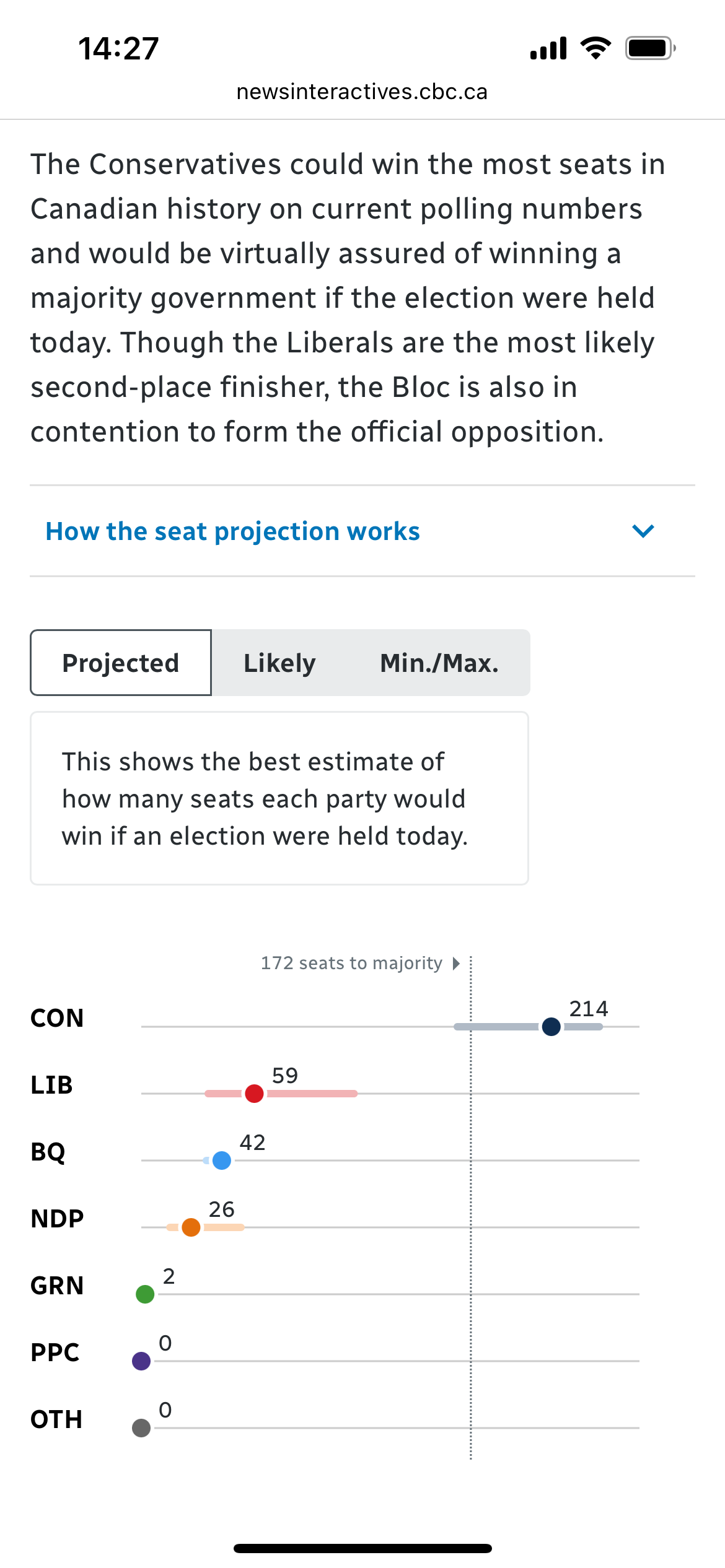Click the NDP orange projection dot
725x1568 pixels.
click(x=191, y=1227)
